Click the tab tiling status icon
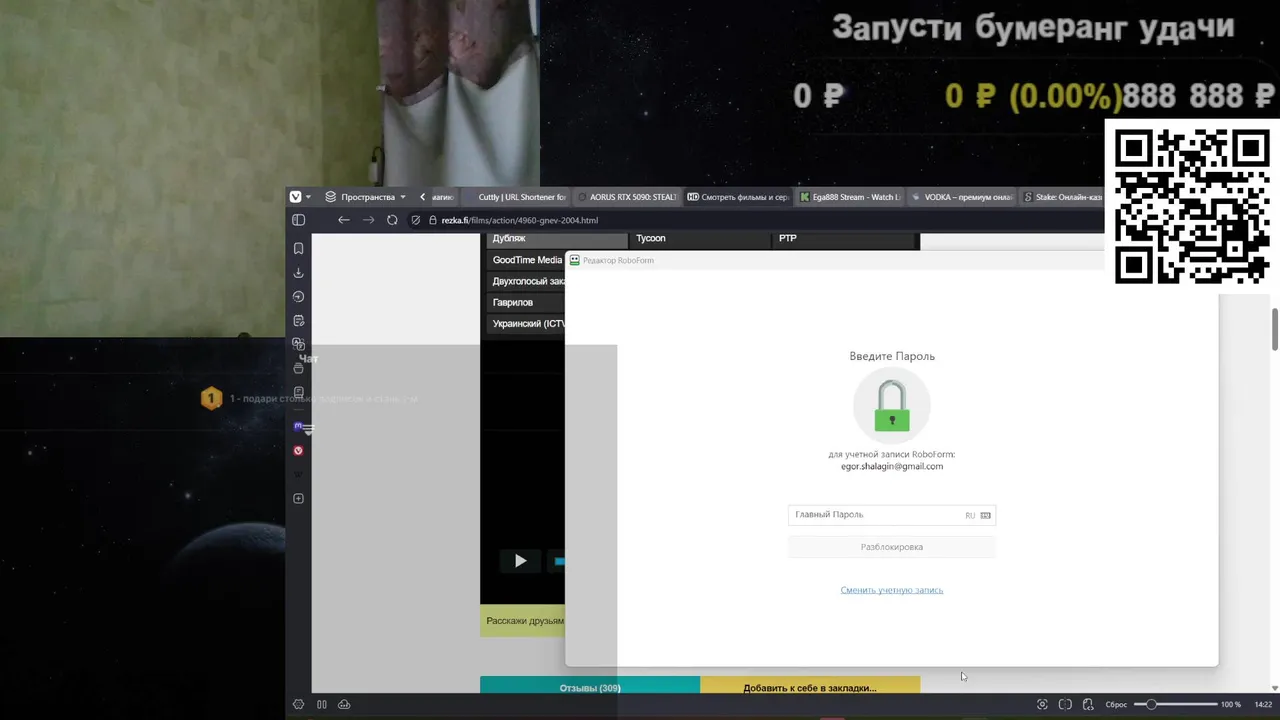 pos(1065,704)
